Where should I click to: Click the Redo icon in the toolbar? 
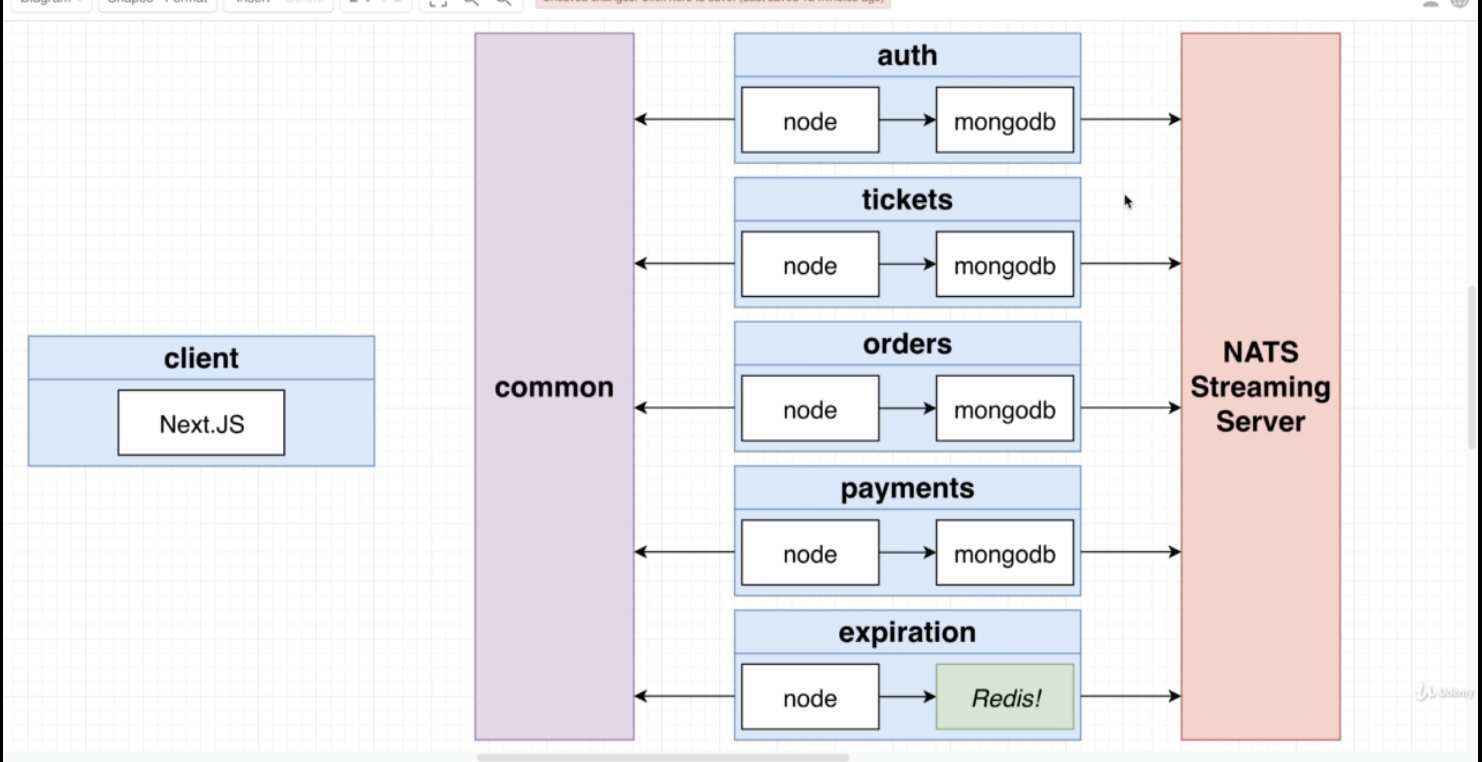point(400,3)
